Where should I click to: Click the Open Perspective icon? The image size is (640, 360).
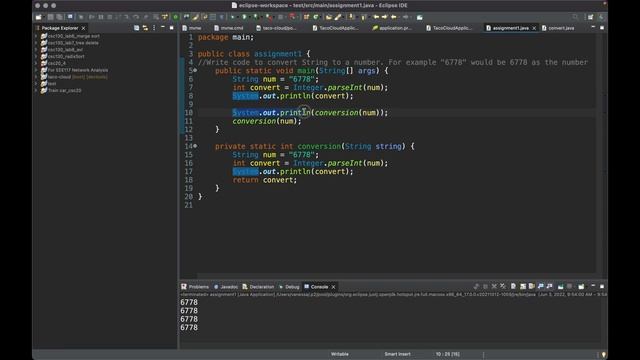pos(591,17)
